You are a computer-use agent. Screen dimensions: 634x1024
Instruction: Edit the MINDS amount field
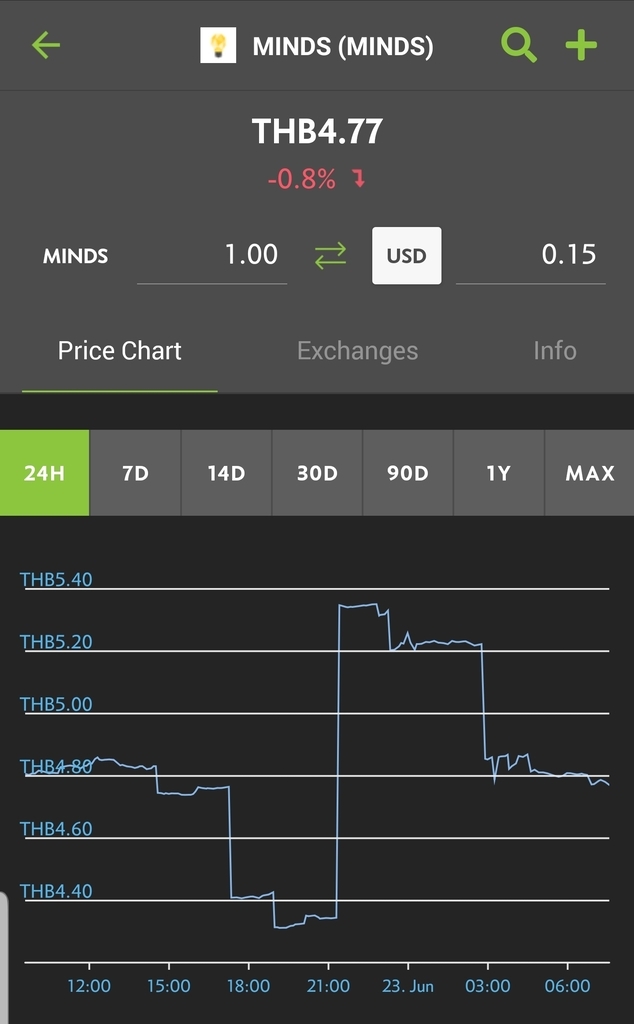click(212, 256)
